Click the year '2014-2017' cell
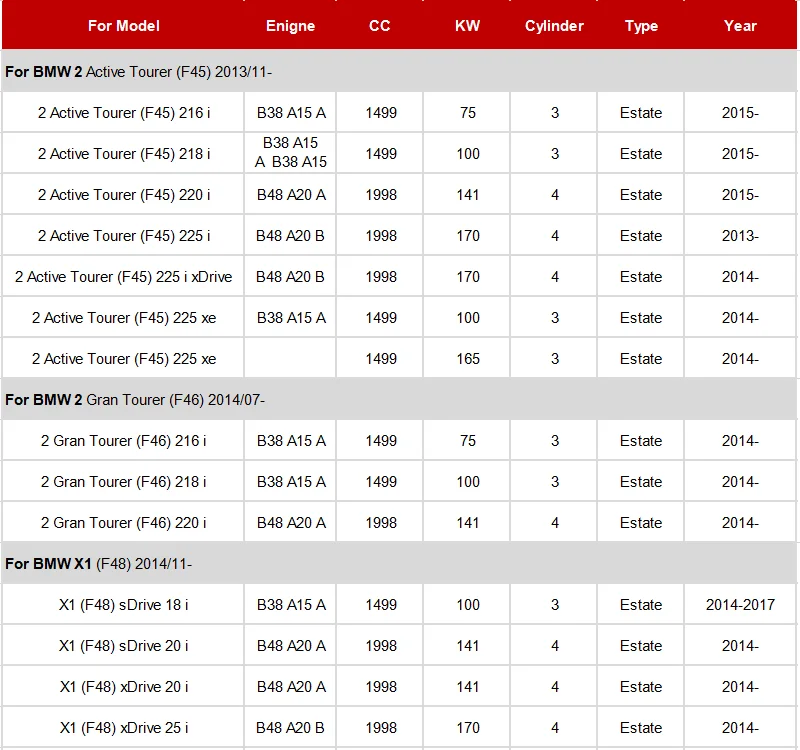The height and width of the screenshot is (750, 800). click(740, 605)
